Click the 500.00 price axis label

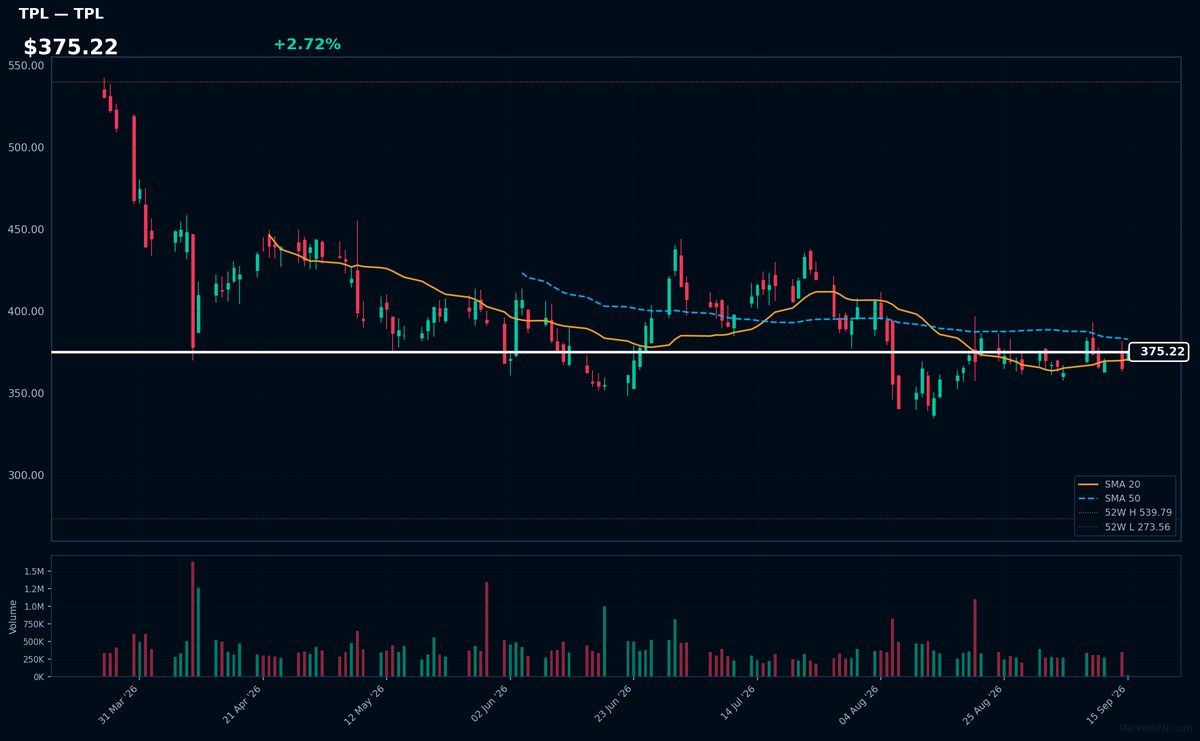point(26,148)
